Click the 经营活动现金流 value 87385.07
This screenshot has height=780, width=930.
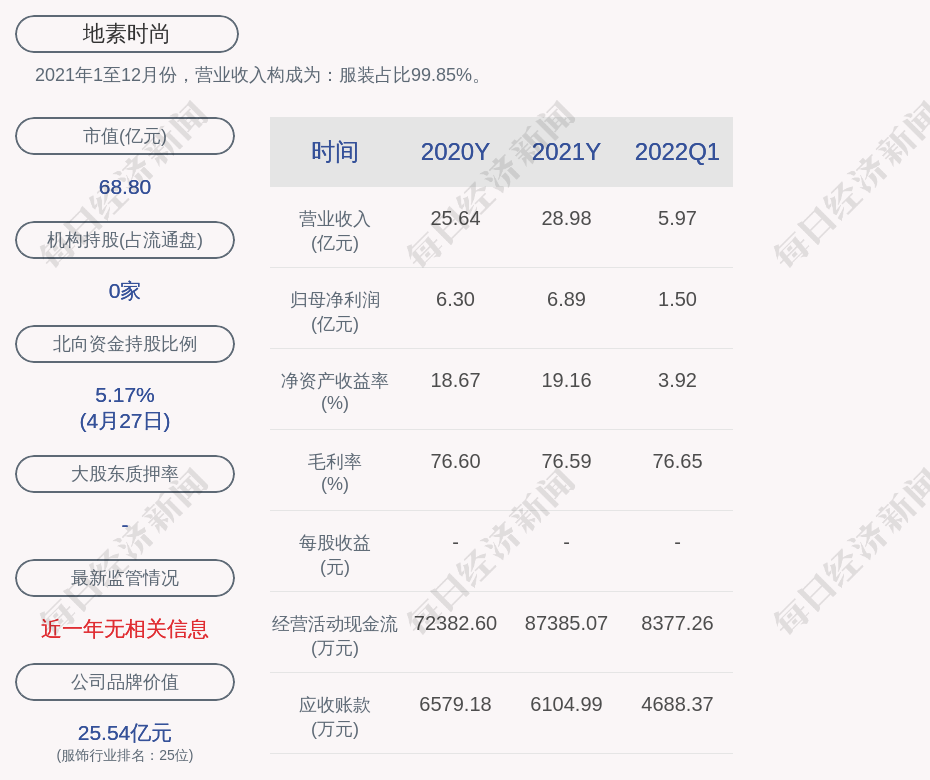coord(566,623)
